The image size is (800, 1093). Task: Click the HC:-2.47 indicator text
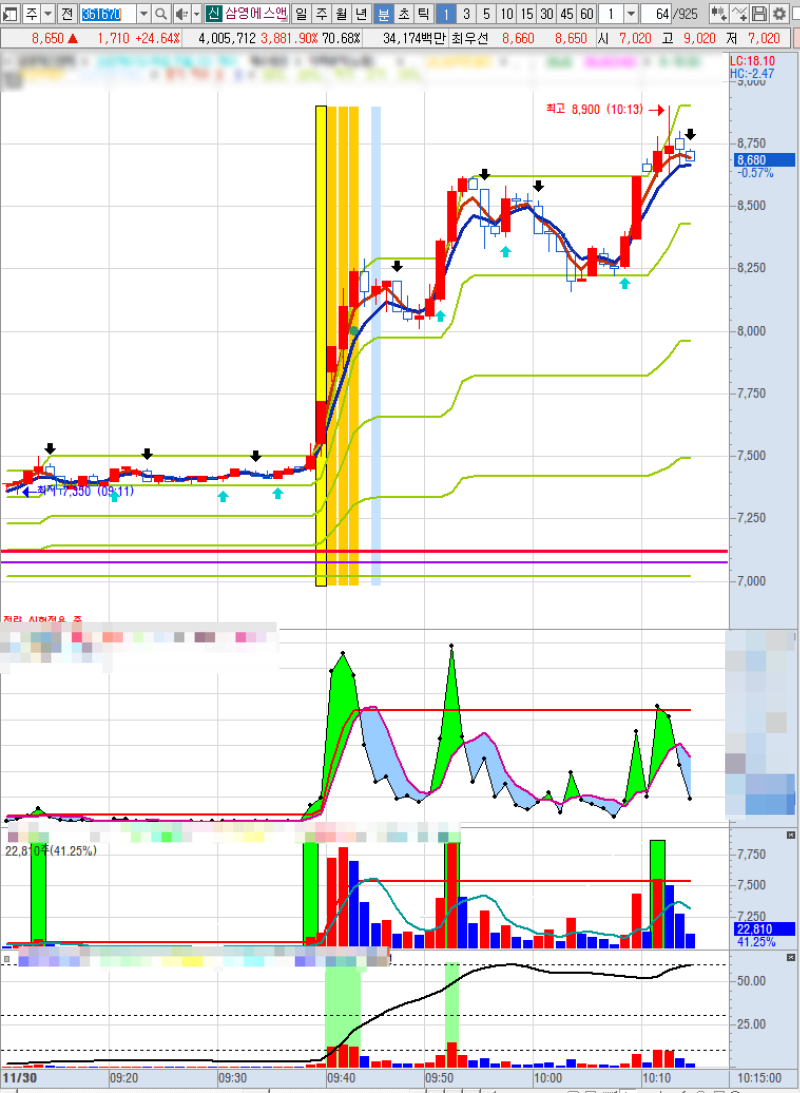pos(752,73)
